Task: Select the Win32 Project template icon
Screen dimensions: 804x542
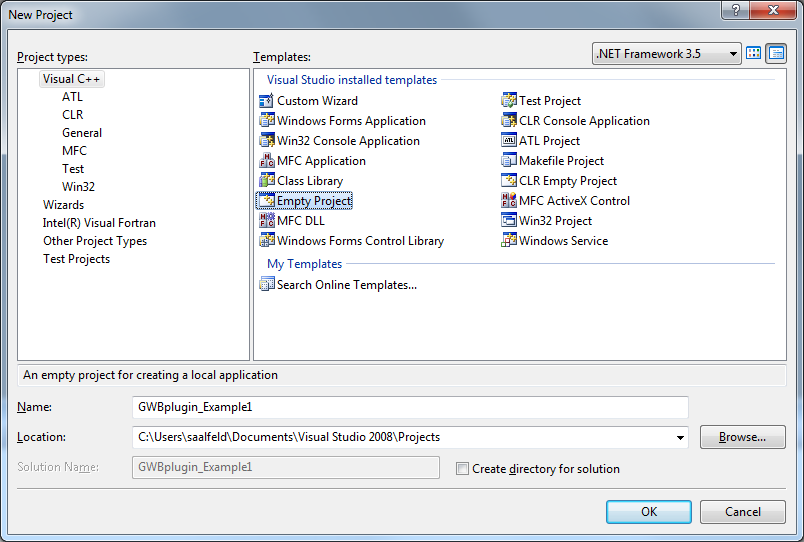Action: click(x=509, y=220)
